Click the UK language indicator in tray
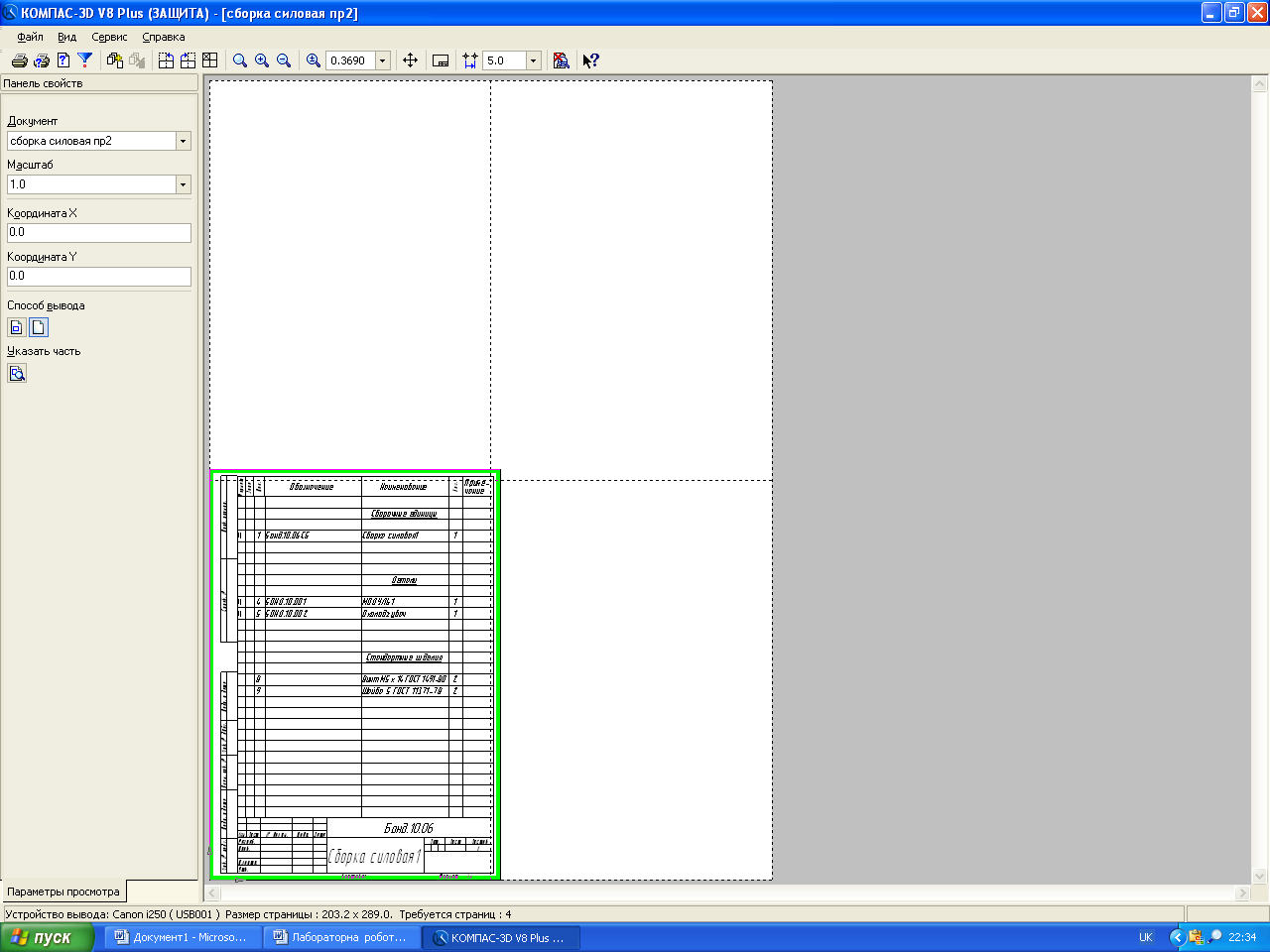Screen dimensions: 1270x952 (1146, 937)
